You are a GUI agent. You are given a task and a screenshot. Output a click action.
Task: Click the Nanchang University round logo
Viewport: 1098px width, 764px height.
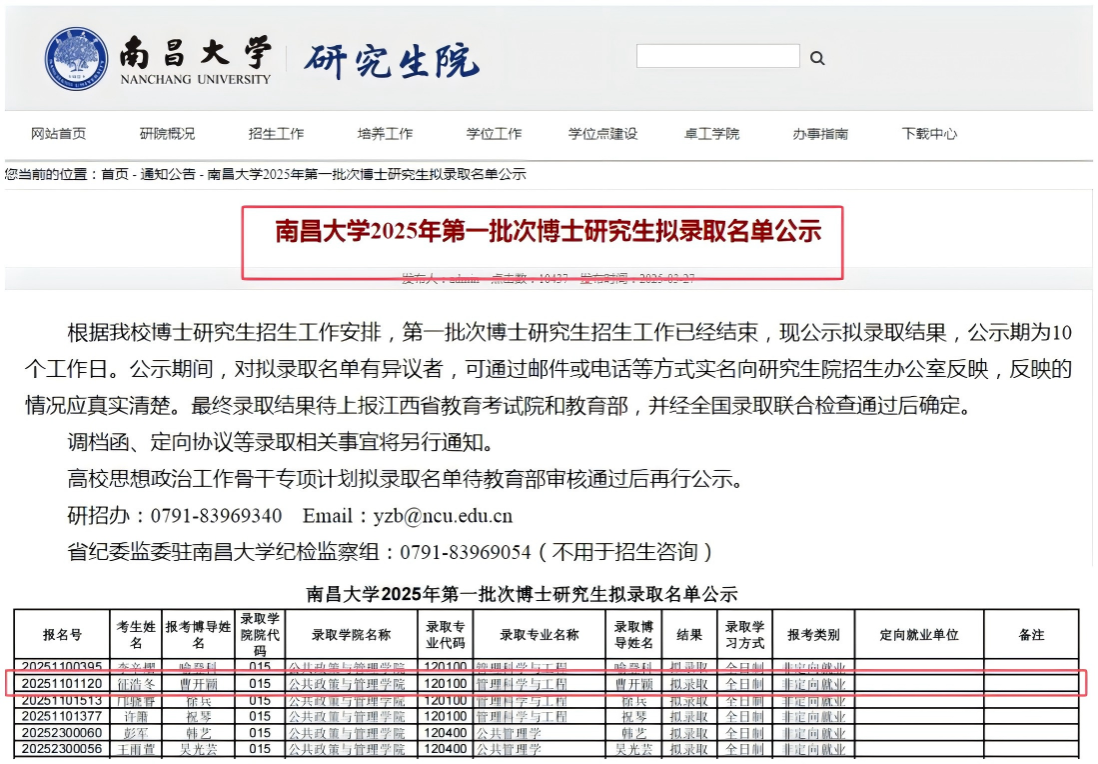click(x=76, y=58)
